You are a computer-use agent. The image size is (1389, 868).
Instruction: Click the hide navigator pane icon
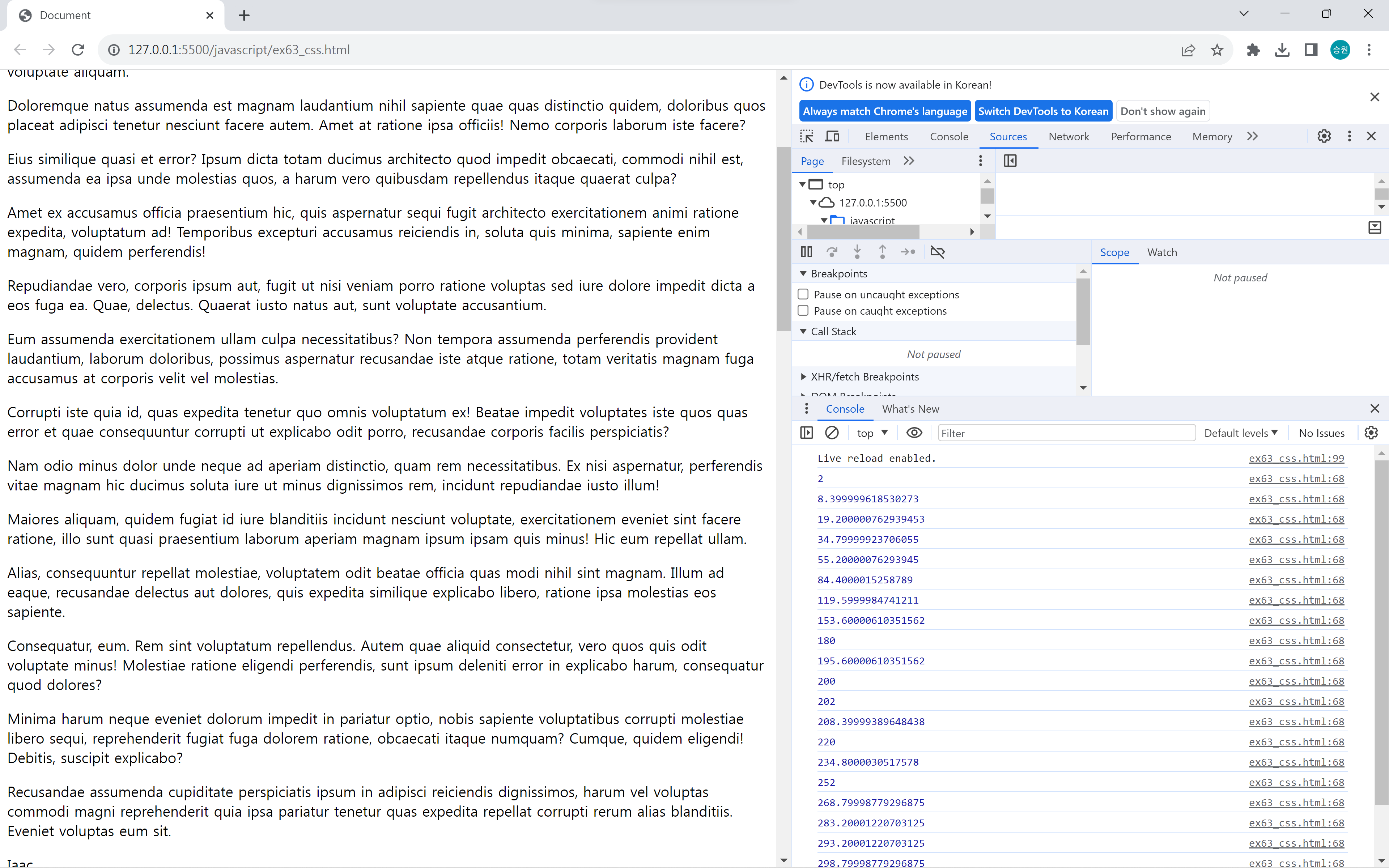click(x=1010, y=161)
